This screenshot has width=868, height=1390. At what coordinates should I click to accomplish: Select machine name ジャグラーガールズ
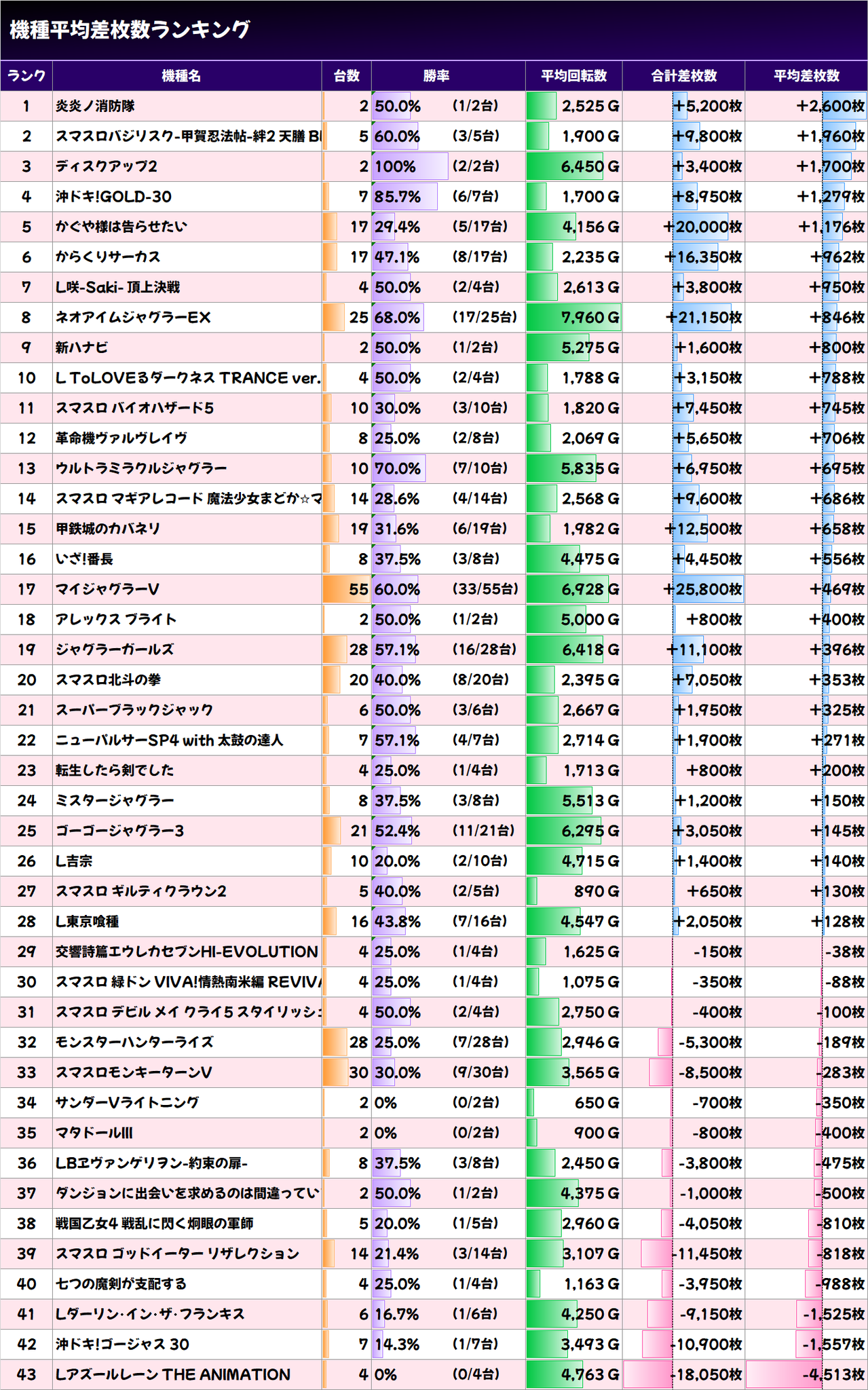(115, 650)
